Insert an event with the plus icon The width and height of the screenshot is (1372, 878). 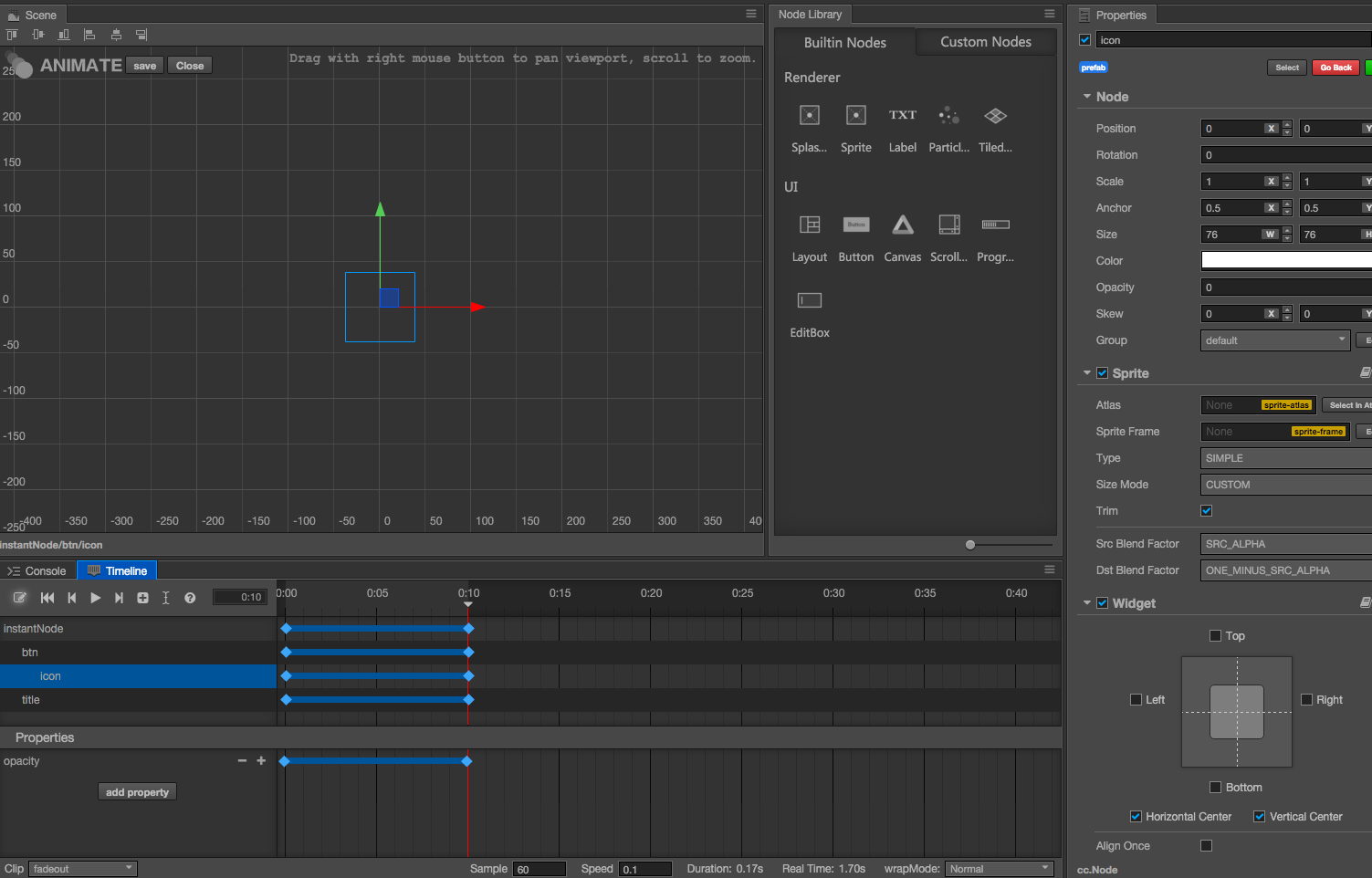[142, 598]
